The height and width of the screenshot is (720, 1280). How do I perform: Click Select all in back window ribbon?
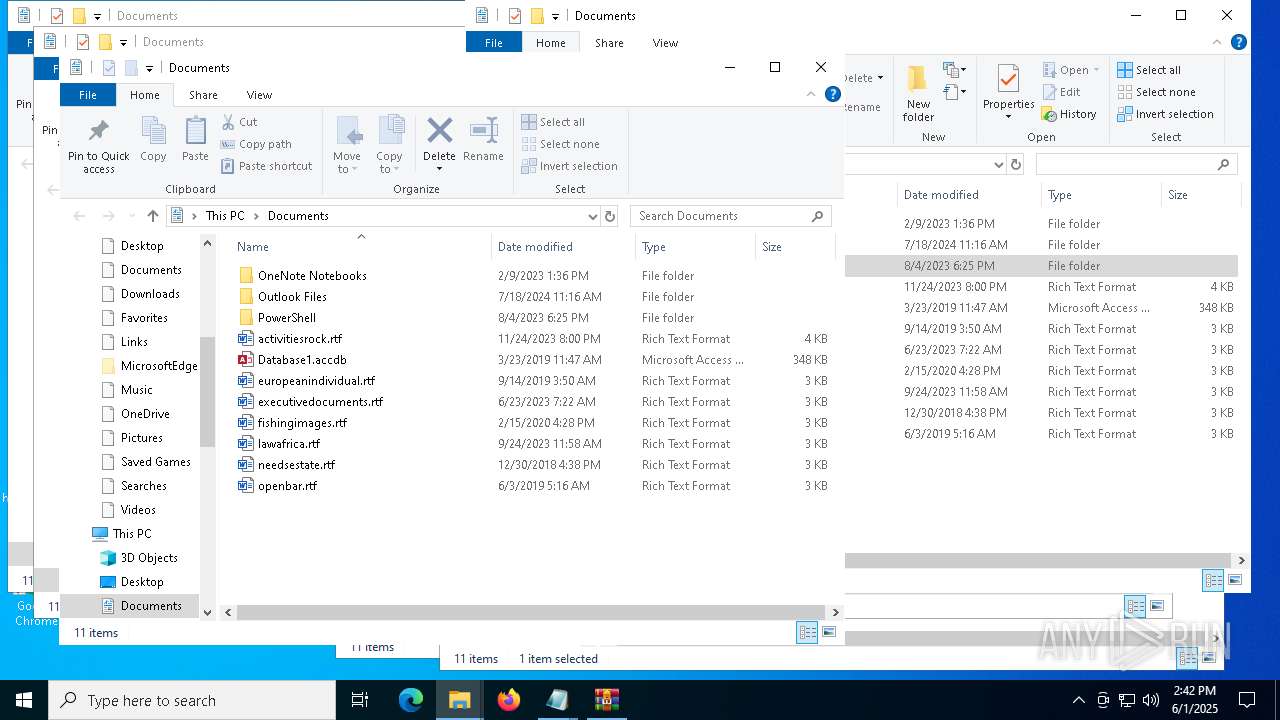click(1149, 70)
